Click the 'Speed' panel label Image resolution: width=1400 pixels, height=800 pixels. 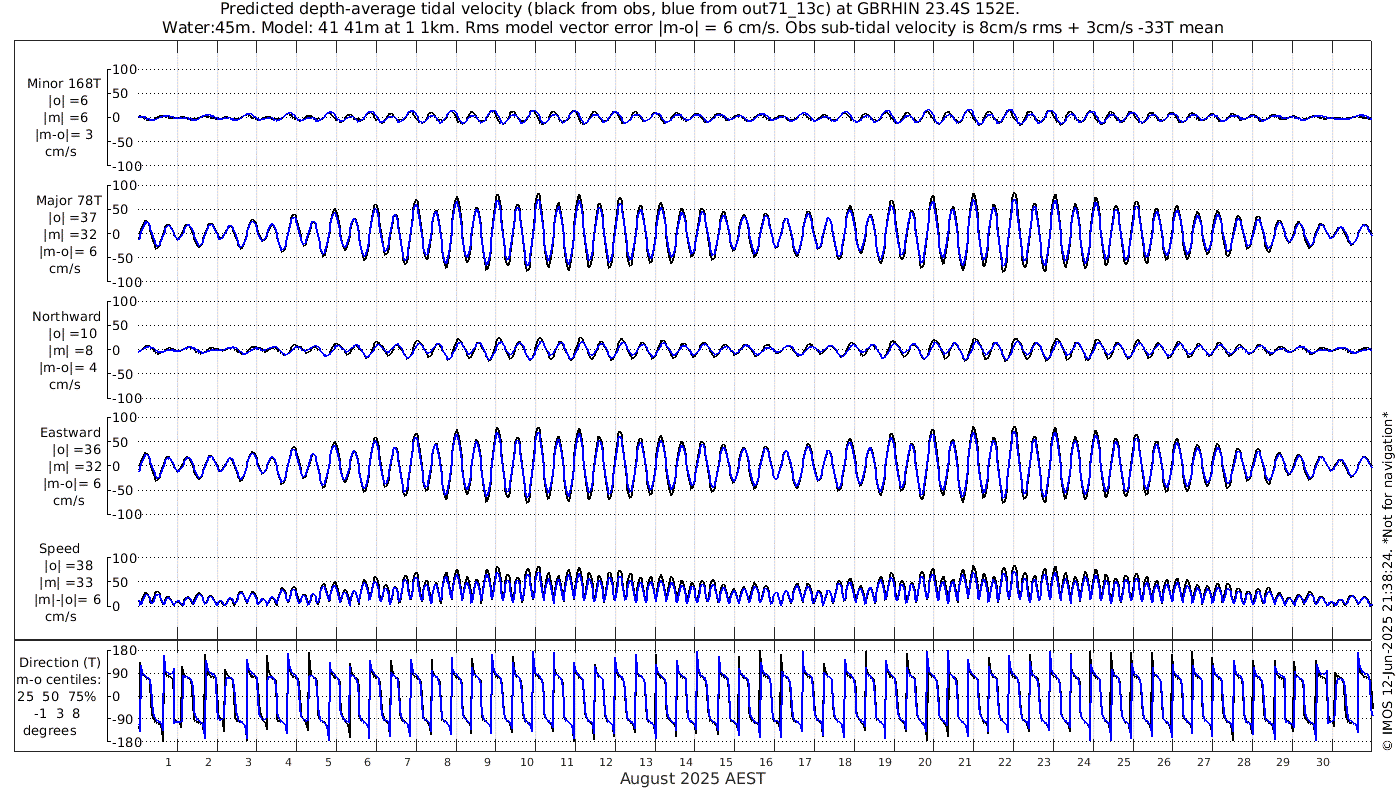pyautogui.click(x=60, y=549)
